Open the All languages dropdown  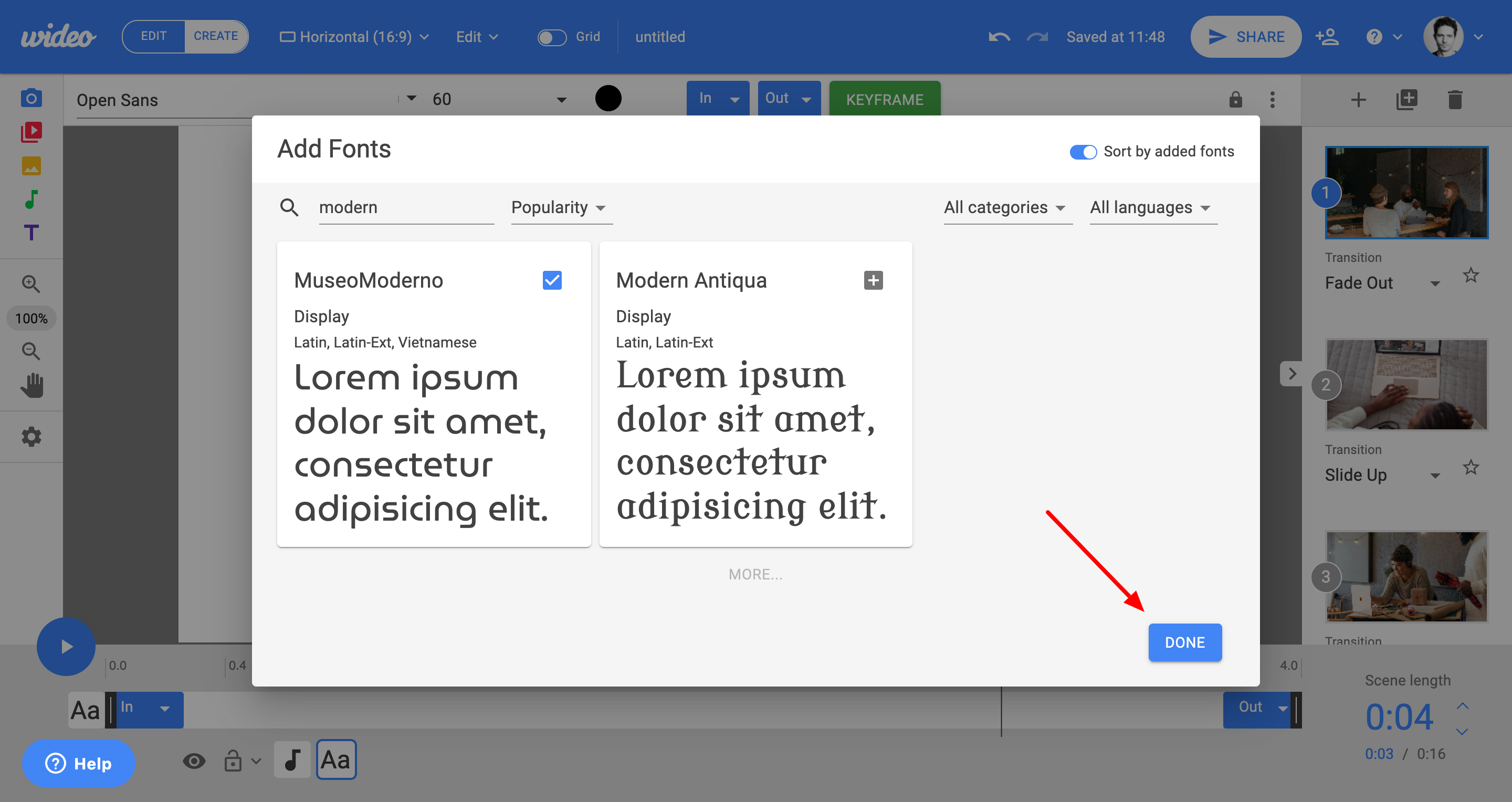(x=1153, y=208)
